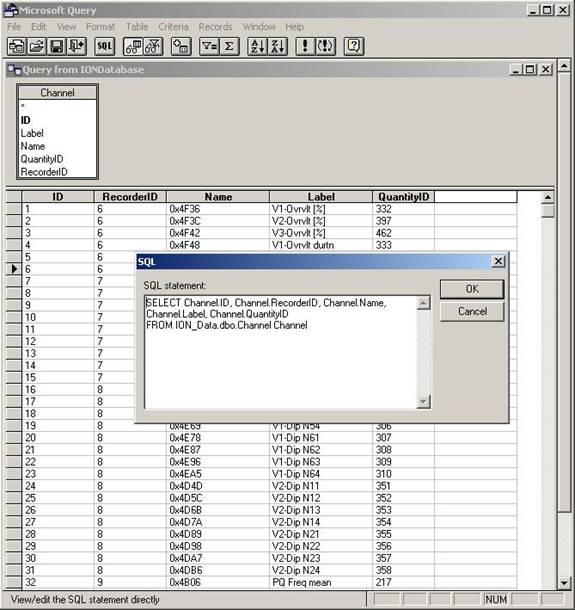Maximize the Query from IONDatabase window
This screenshot has height=610, width=575.
(530, 70)
